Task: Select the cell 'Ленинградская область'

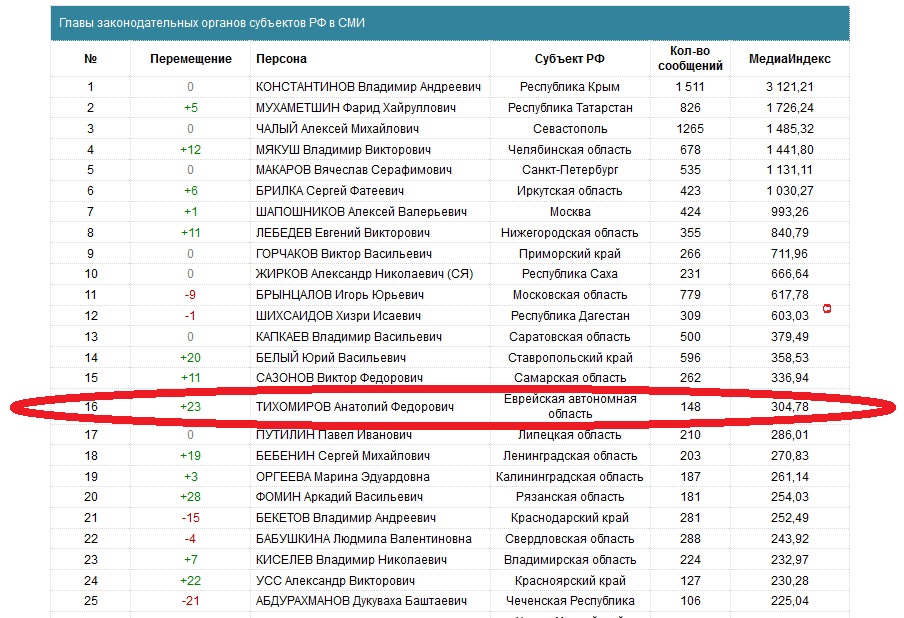Action: [x=570, y=456]
